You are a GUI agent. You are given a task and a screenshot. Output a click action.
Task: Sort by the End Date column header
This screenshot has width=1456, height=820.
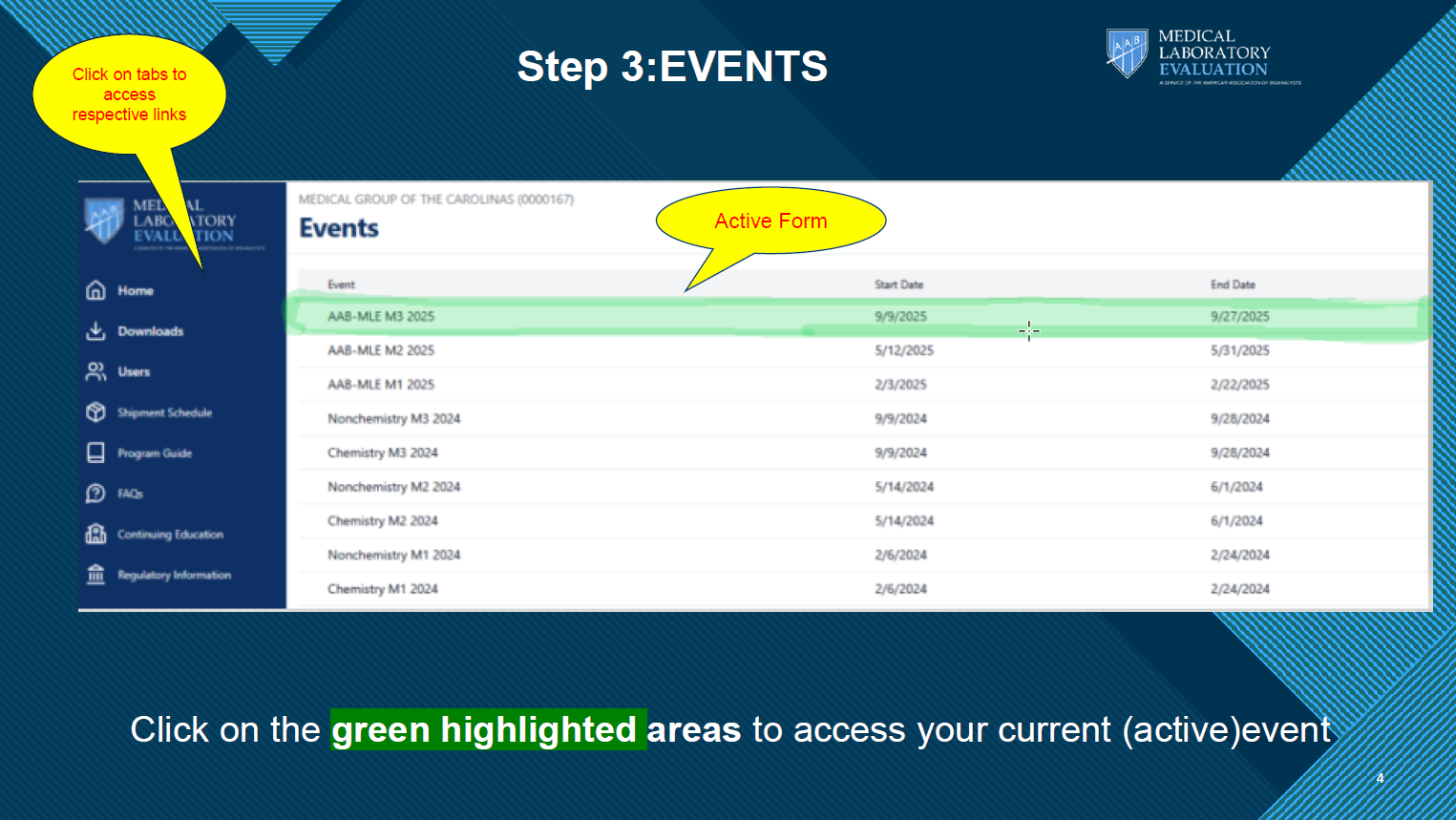[1234, 284]
